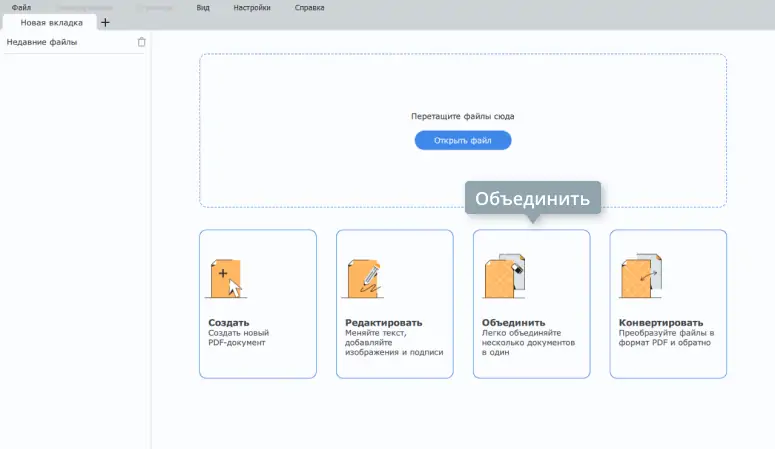The height and width of the screenshot is (449, 775).
Task: Click the Конвертировать card title
Action: click(661, 323)
